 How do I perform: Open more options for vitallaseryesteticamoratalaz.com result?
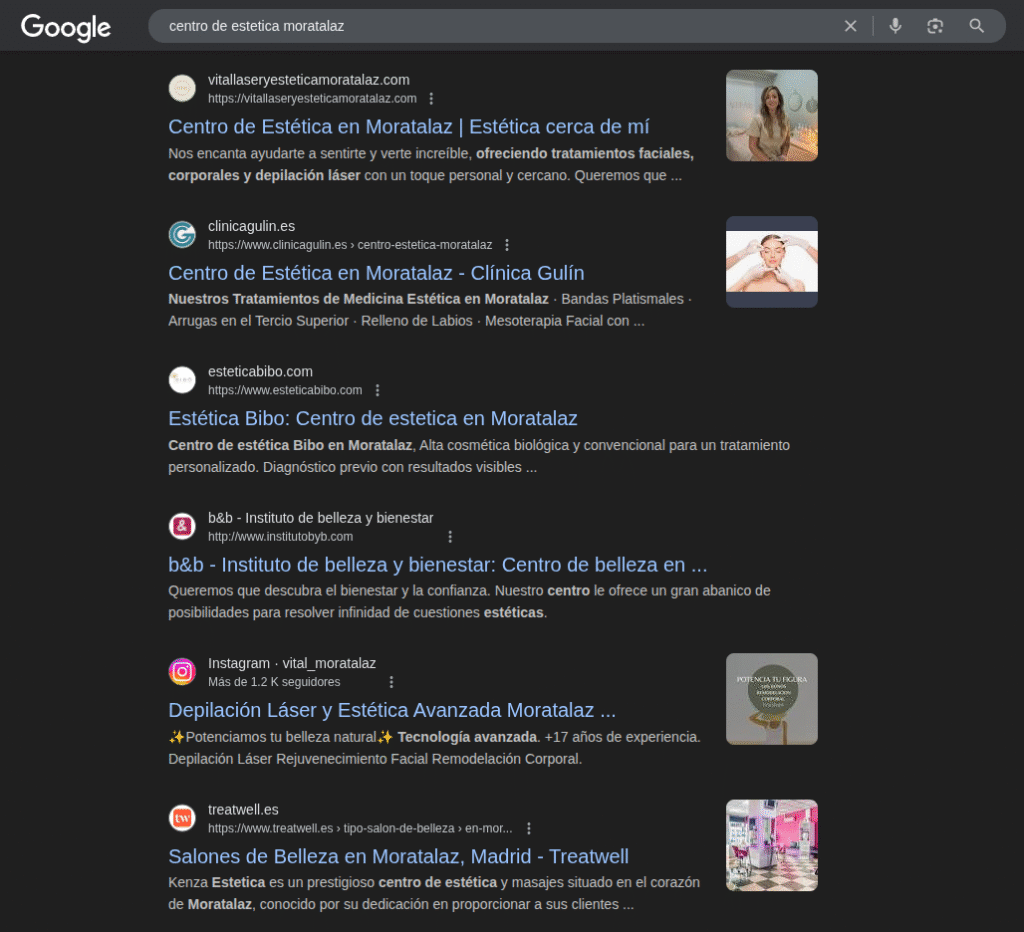pos(431,99)
